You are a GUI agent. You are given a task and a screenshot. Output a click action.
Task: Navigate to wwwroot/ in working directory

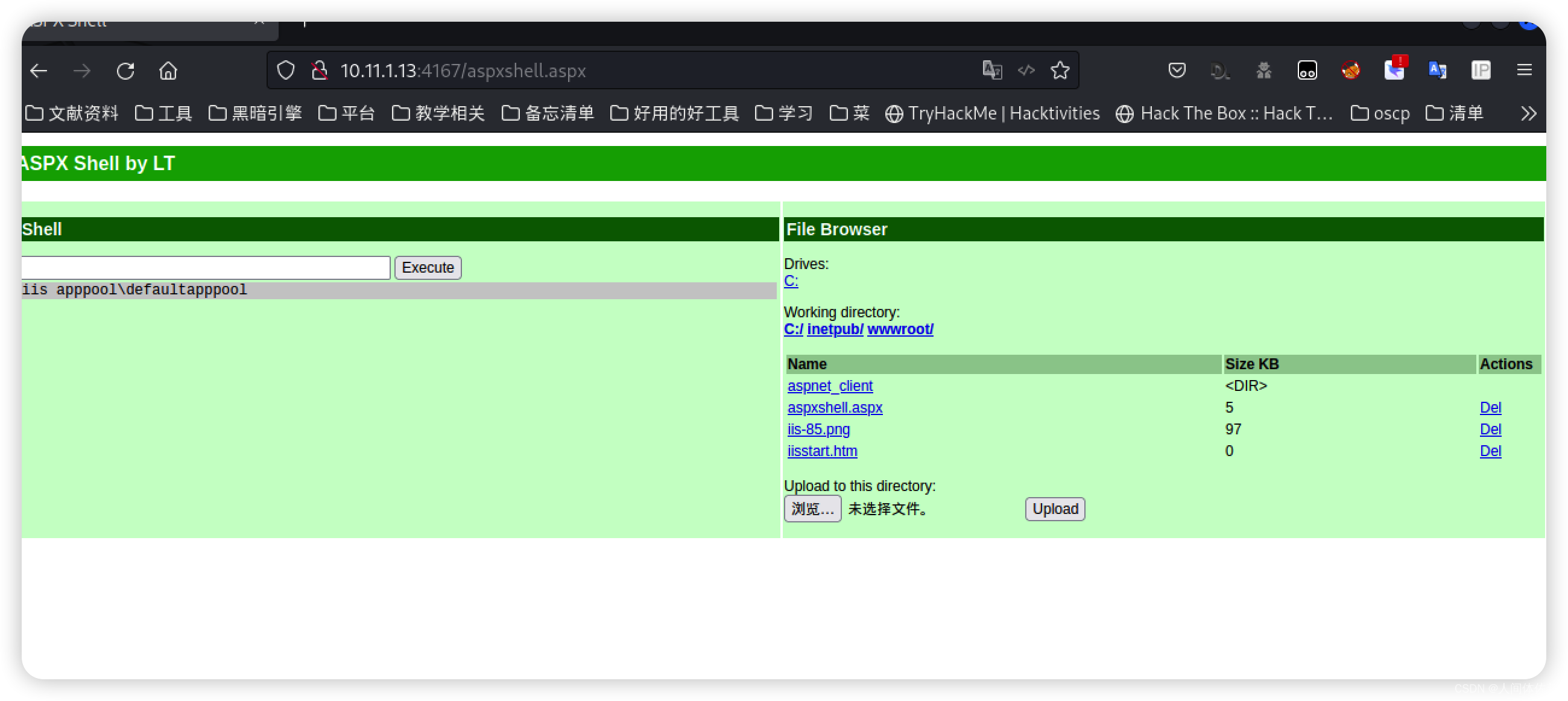[x=900, y=329]
